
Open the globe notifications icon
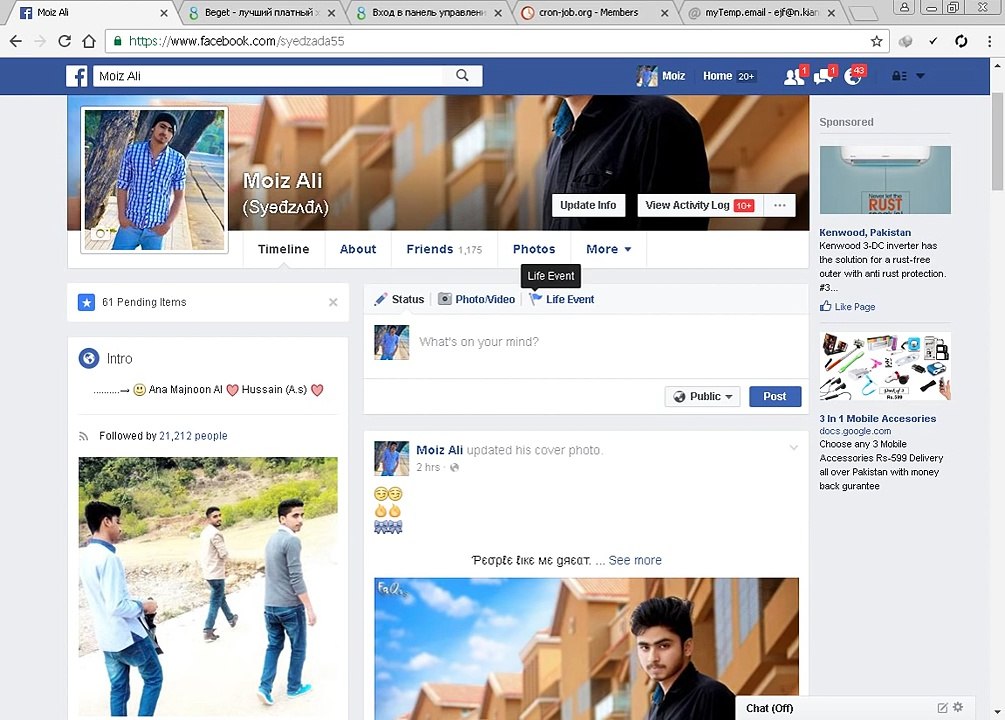coord(852,76)
